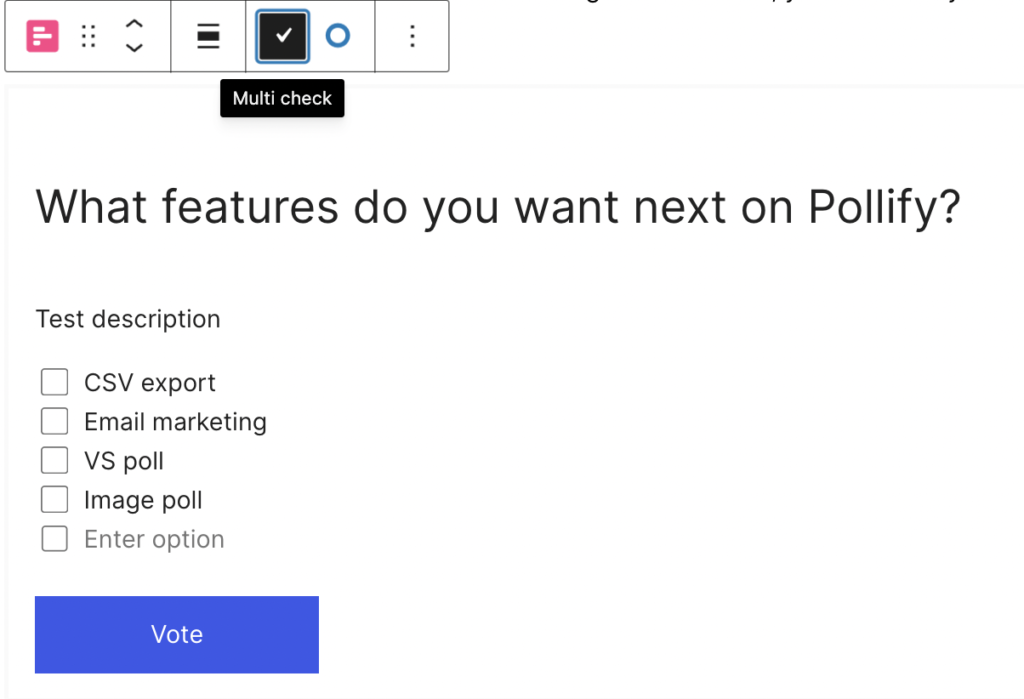Click the Image poll option label
This screenshot has width=1024, height=699.
pyautogui.click(x=143, y=500)
